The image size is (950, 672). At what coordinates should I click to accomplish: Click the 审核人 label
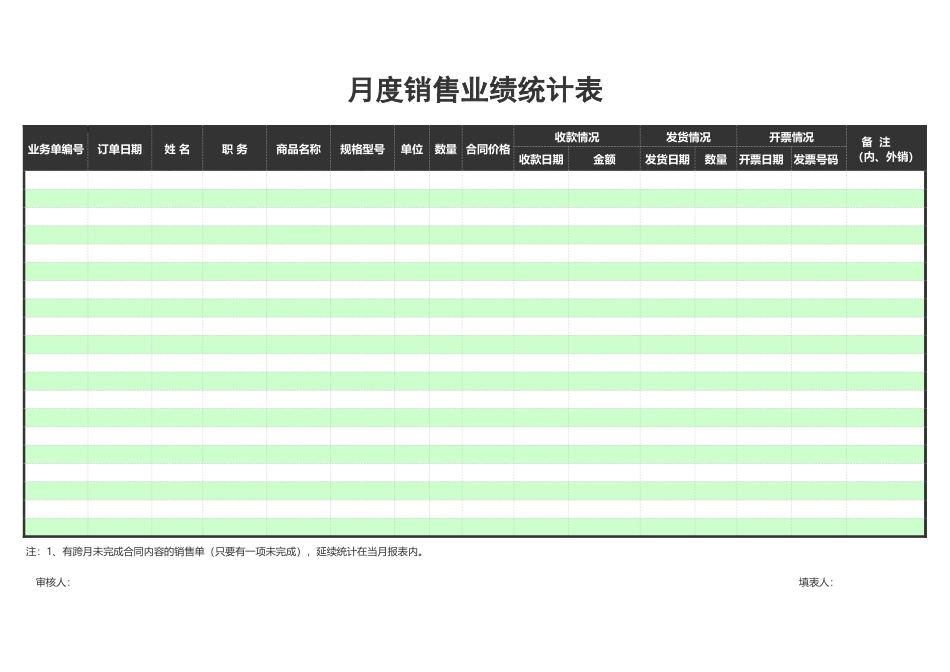(x=53, y=582)
